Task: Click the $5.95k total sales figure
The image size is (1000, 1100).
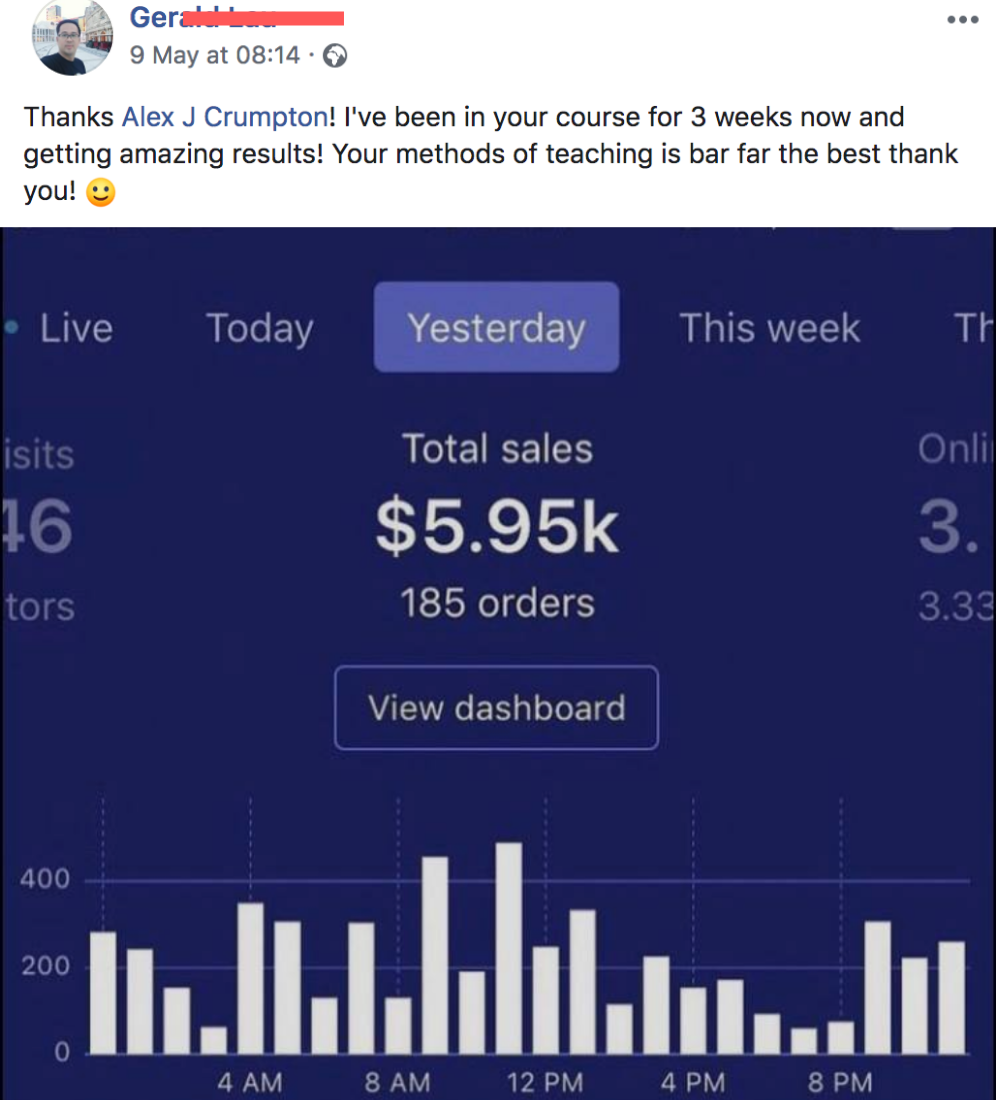Action: pos(497,529)
